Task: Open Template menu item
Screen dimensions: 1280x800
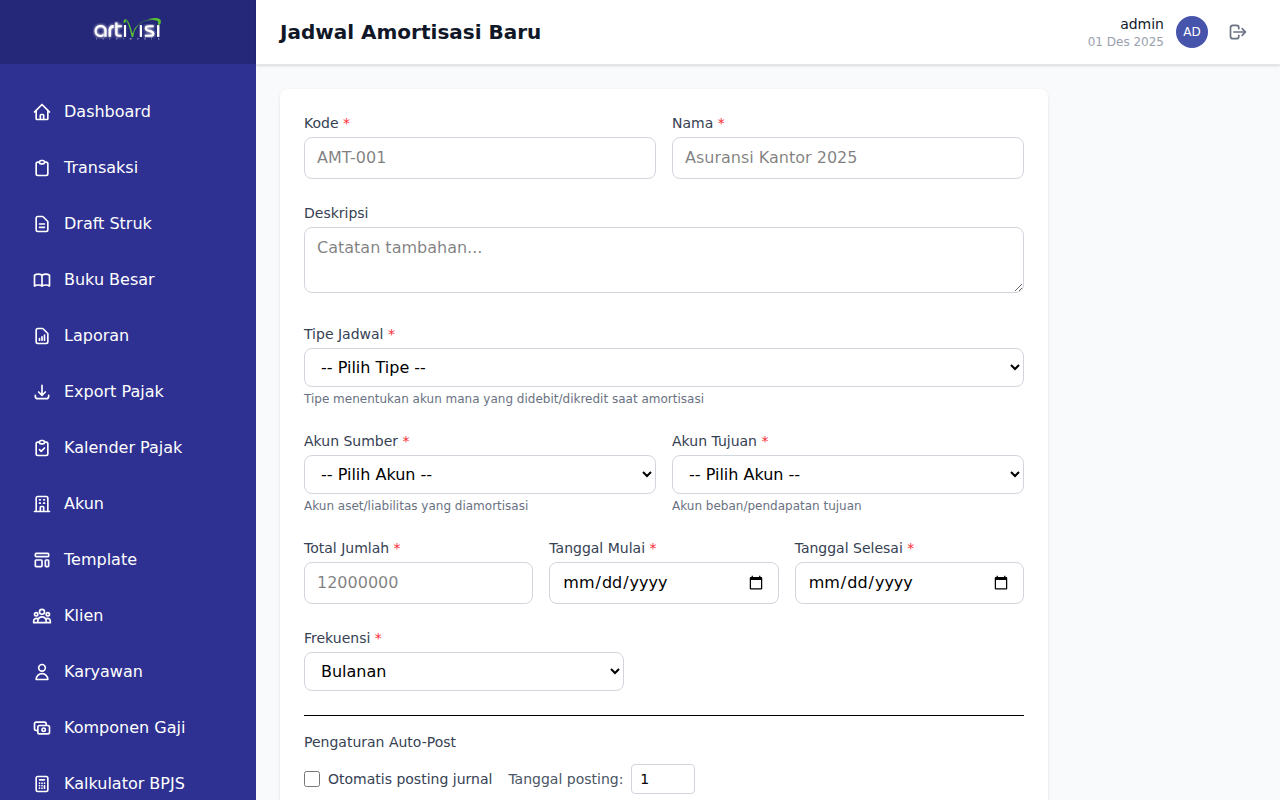Action: [x=100, y=560]
